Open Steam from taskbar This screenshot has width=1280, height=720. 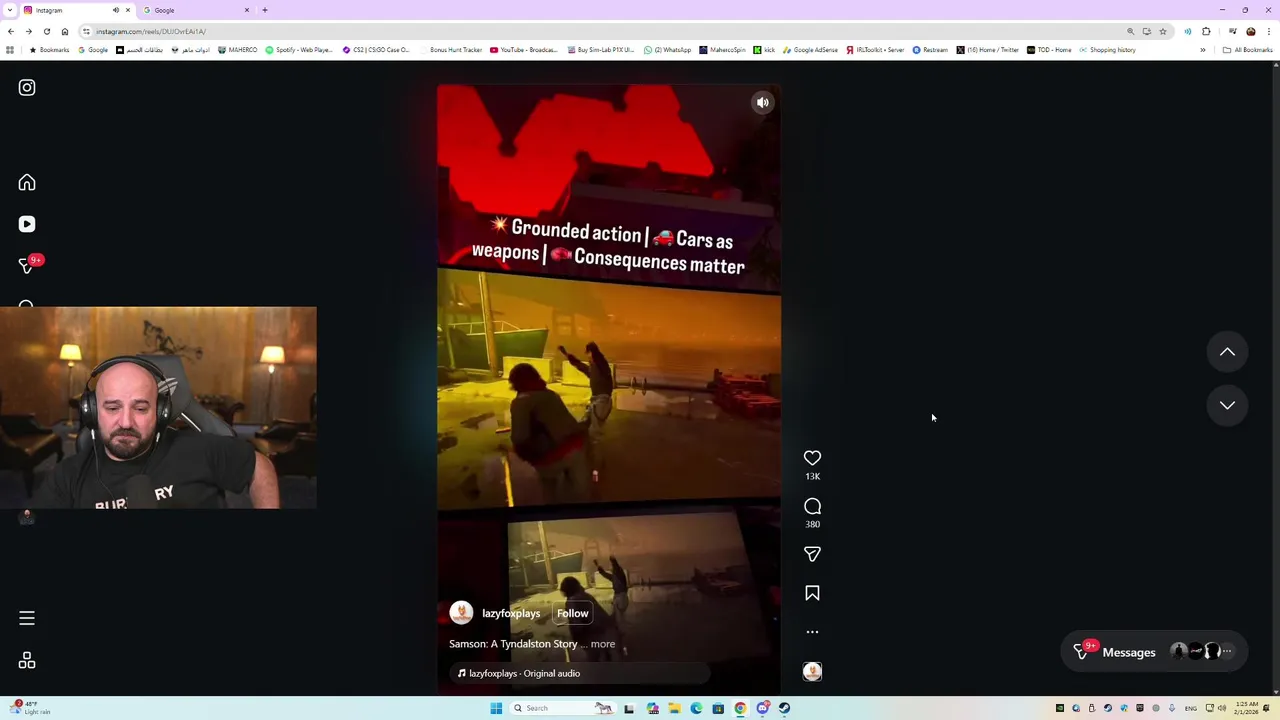[784, 708]
